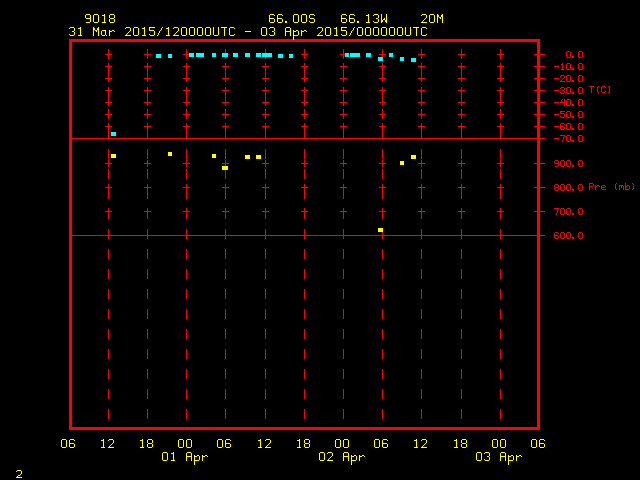Click the Pre (mb) pressure axis label

(x=611, y=187)
